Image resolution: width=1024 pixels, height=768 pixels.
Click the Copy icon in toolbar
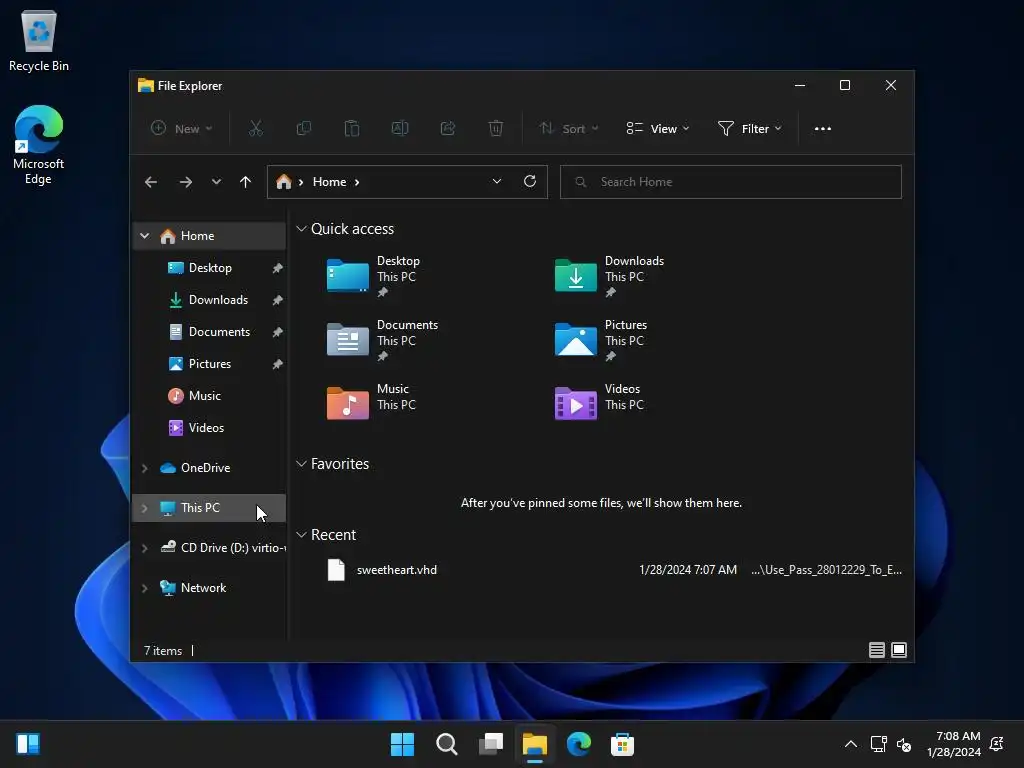click(304, 129)
